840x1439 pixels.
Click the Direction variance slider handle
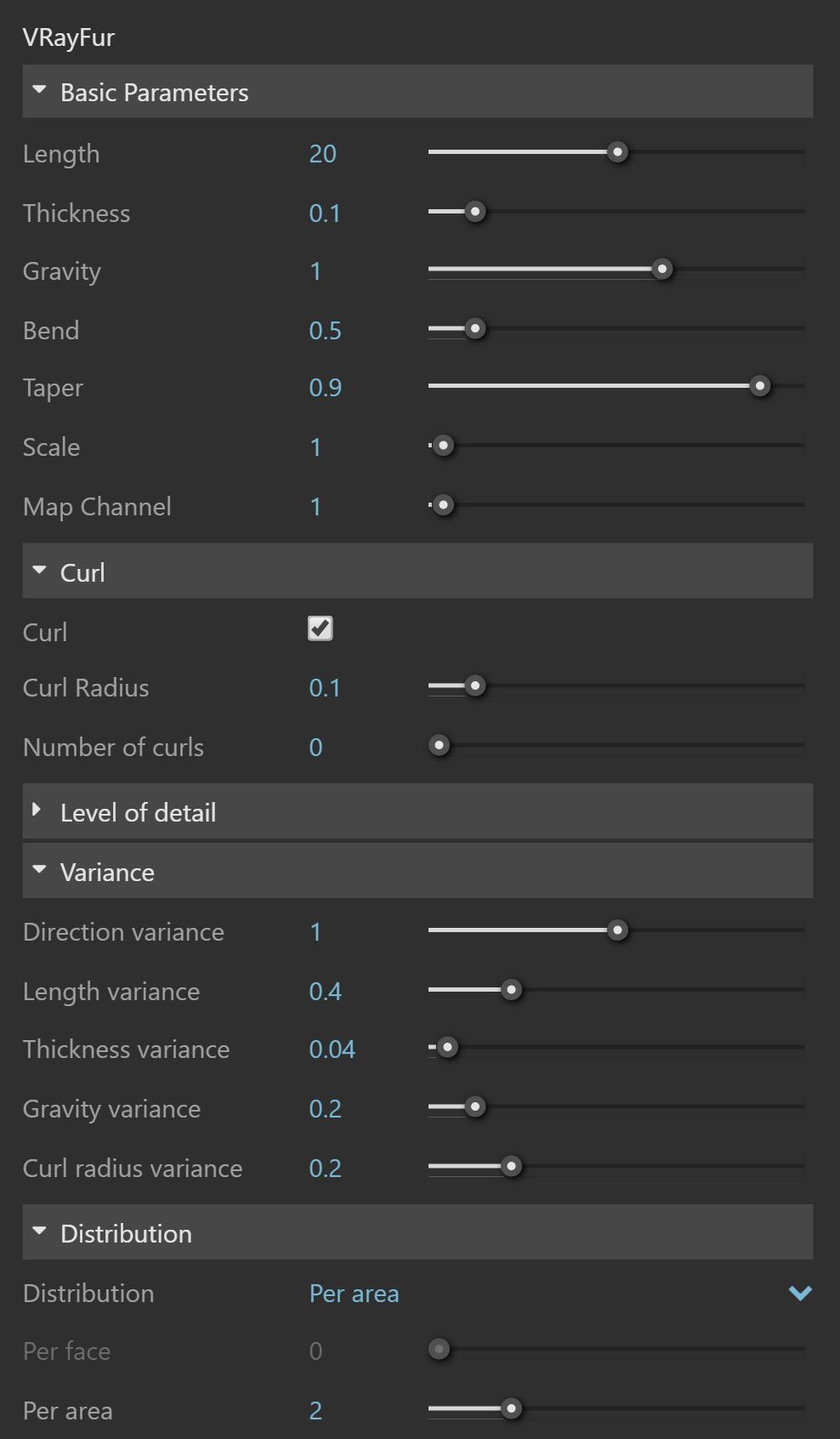click(x=618, y=930)
